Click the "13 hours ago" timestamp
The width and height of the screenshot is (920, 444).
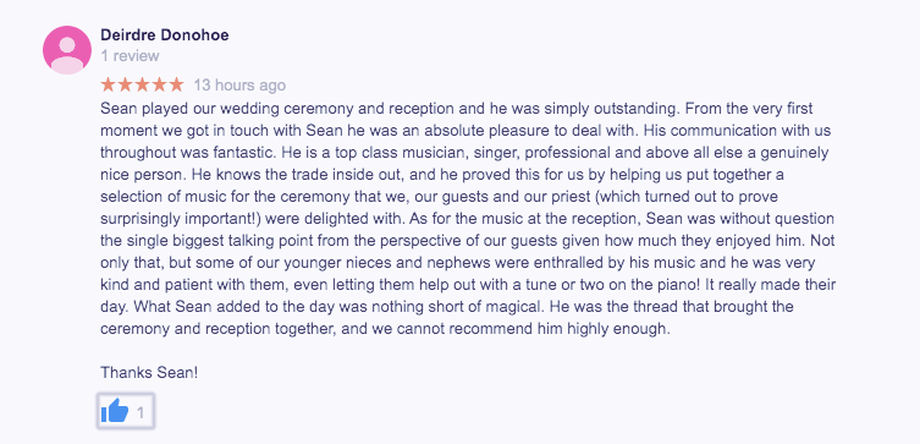239,86
